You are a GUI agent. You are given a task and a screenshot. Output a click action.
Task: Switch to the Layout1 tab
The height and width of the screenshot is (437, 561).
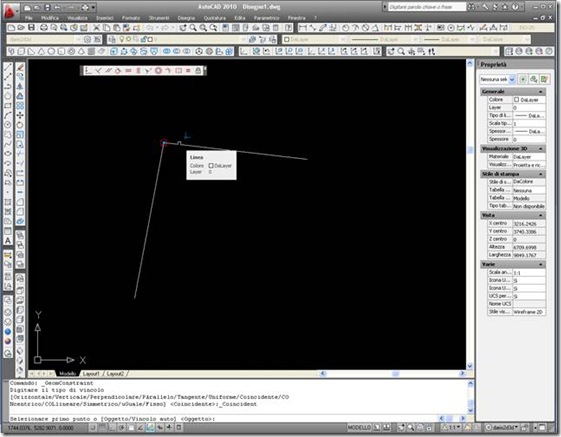(x=91, y=374)
